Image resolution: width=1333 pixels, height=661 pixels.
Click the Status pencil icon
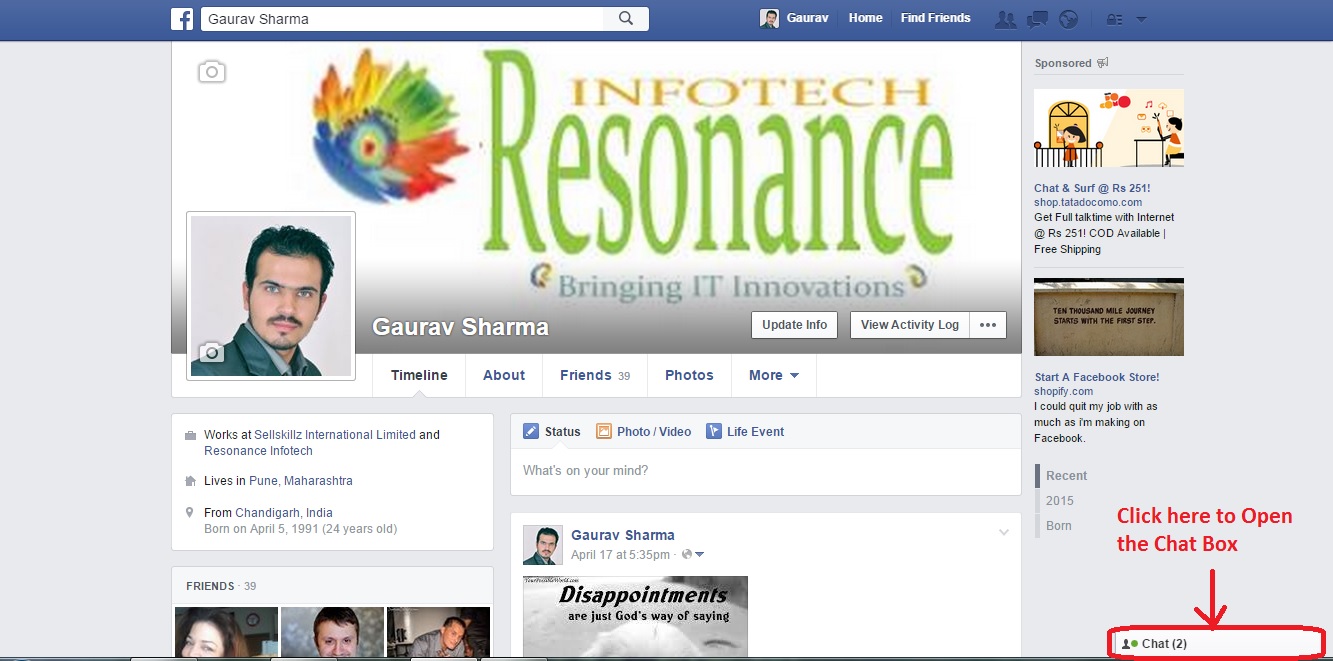pos(532,431)
